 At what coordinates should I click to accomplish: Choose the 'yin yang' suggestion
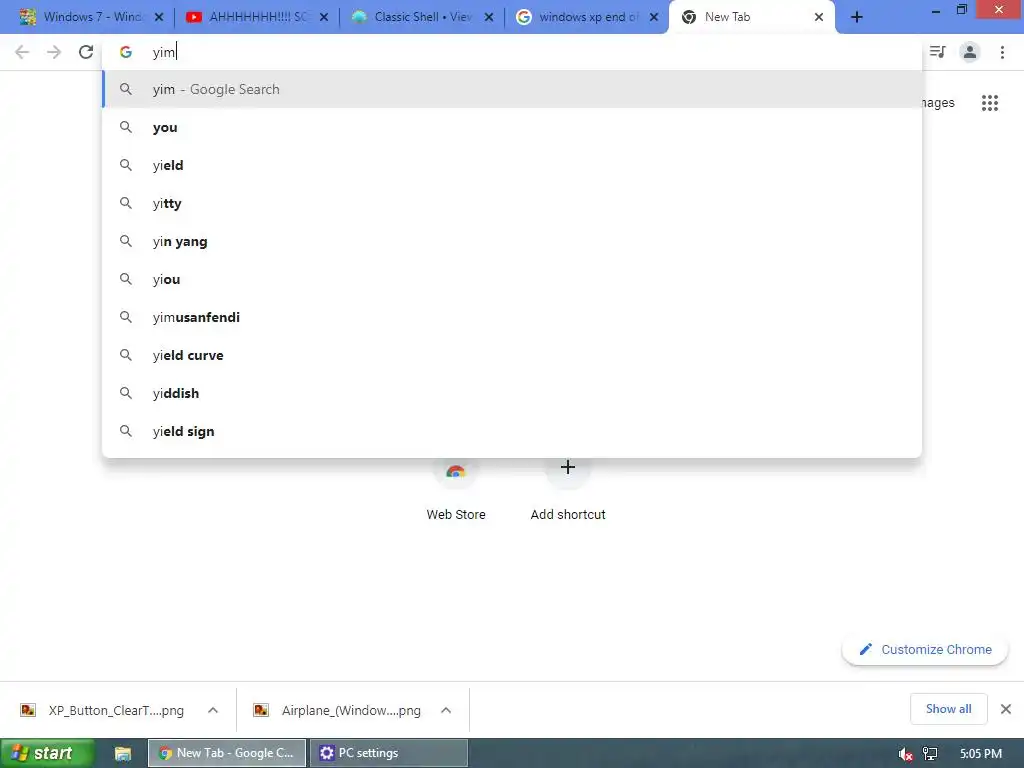coord(512,241)
